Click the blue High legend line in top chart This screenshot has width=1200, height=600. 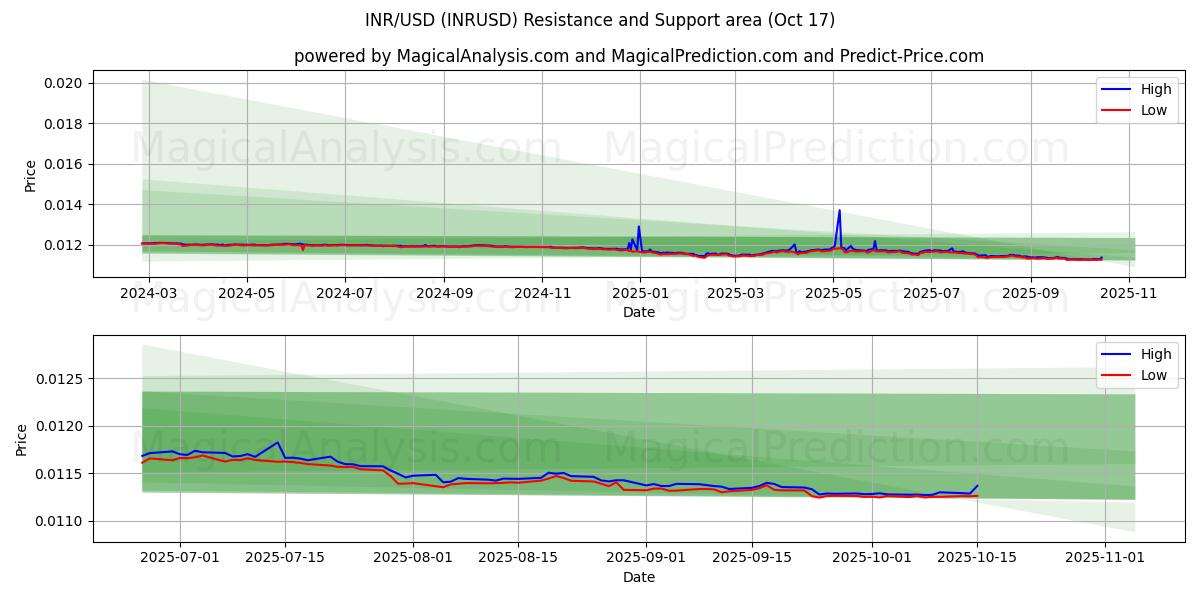(1116, 89)
